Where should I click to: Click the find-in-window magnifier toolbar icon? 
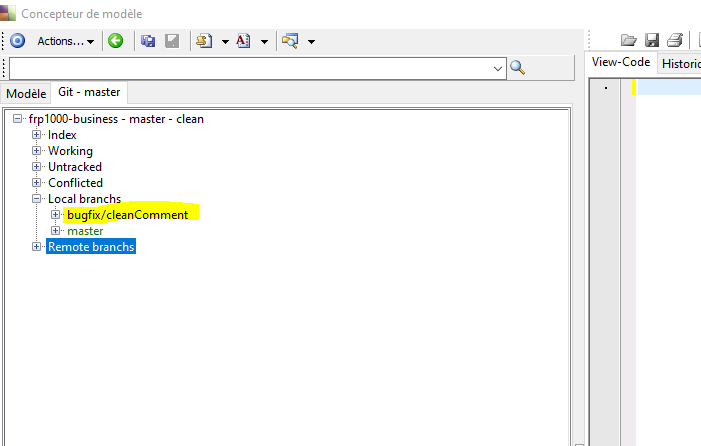click(x=290, y=41)
